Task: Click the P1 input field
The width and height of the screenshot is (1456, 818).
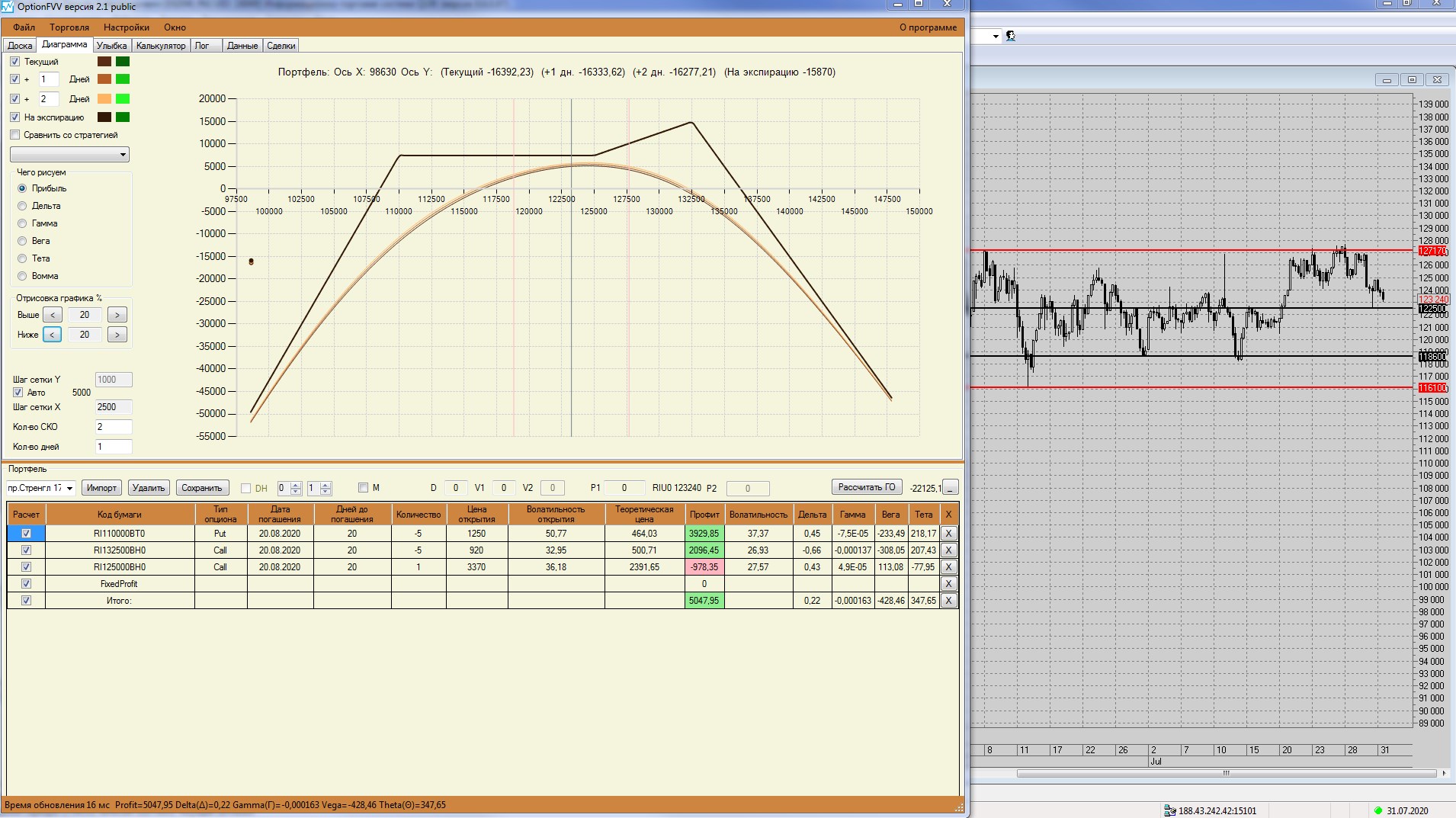Action: [624, 488]
